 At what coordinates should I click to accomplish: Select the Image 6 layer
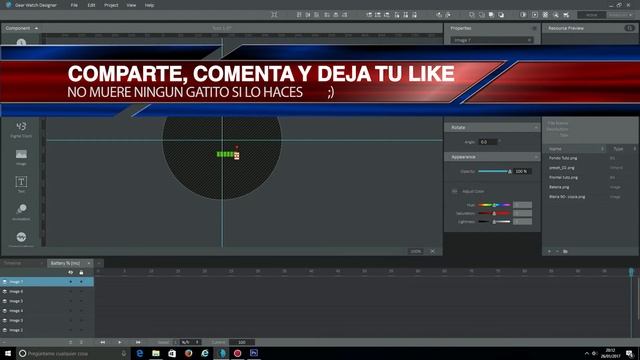47,291
